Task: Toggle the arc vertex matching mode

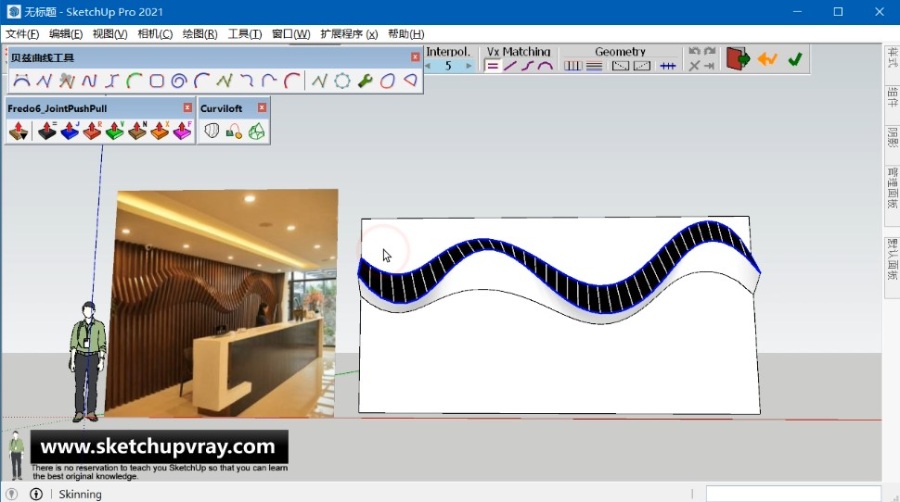Action: click(545, 66)
